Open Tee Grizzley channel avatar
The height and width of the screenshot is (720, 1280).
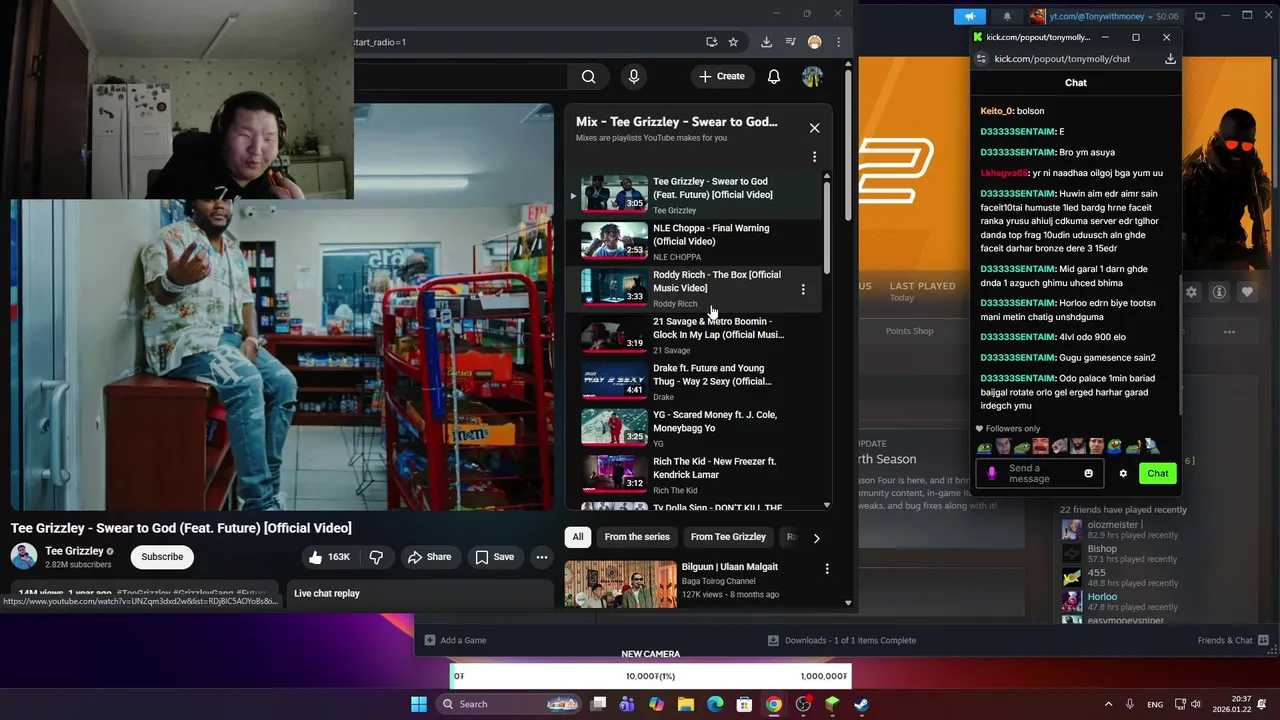click(24, 556)
